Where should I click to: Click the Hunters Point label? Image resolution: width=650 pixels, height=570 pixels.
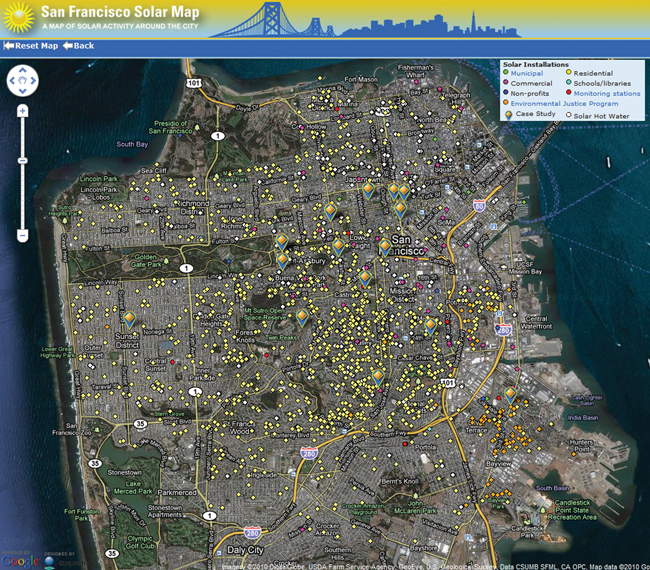(581, 446)
